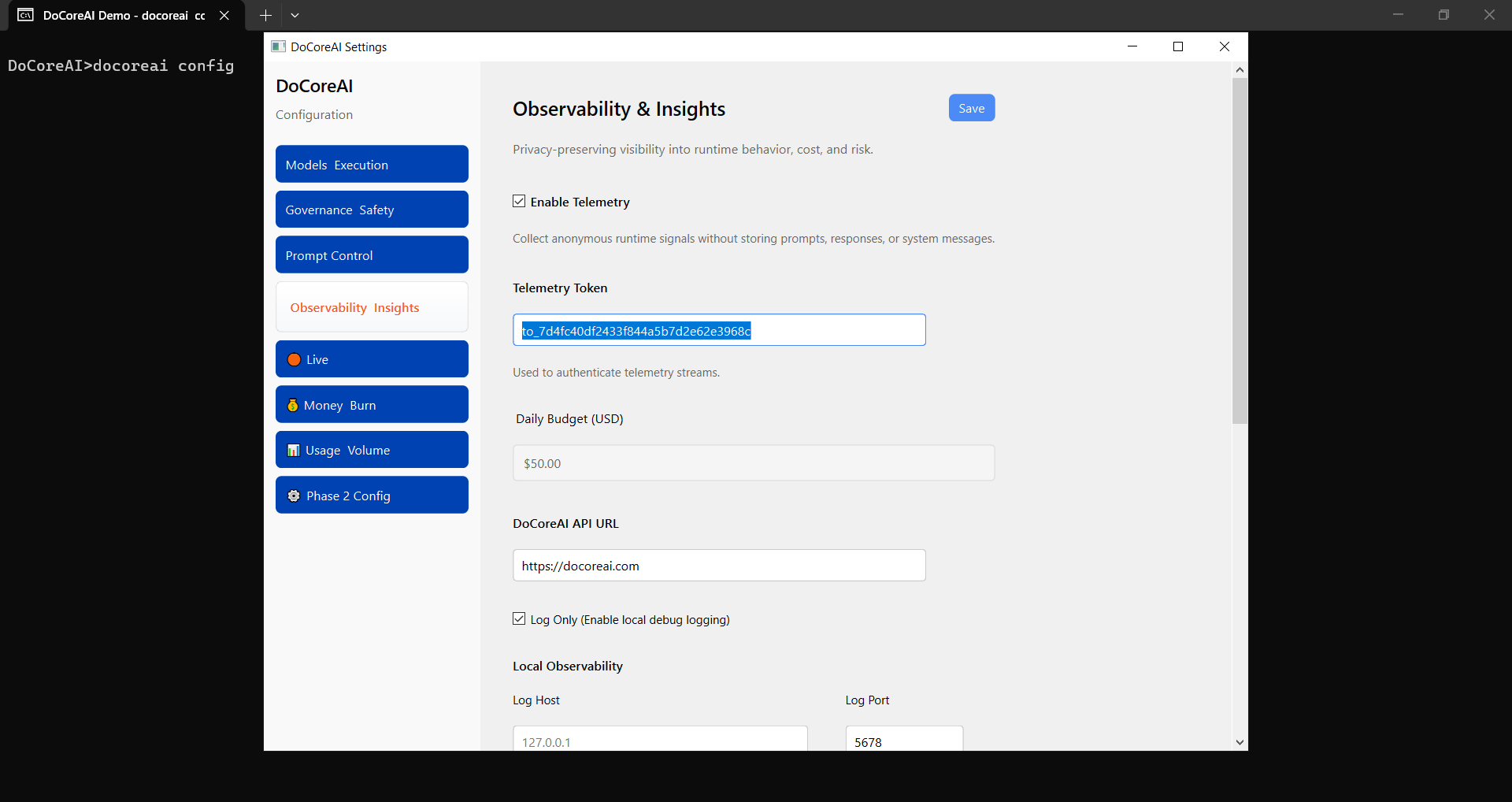Viewport: 1512px width, 802px height.
Task: Close the DoCoreAI Settings window
Action: point(1225,46)
